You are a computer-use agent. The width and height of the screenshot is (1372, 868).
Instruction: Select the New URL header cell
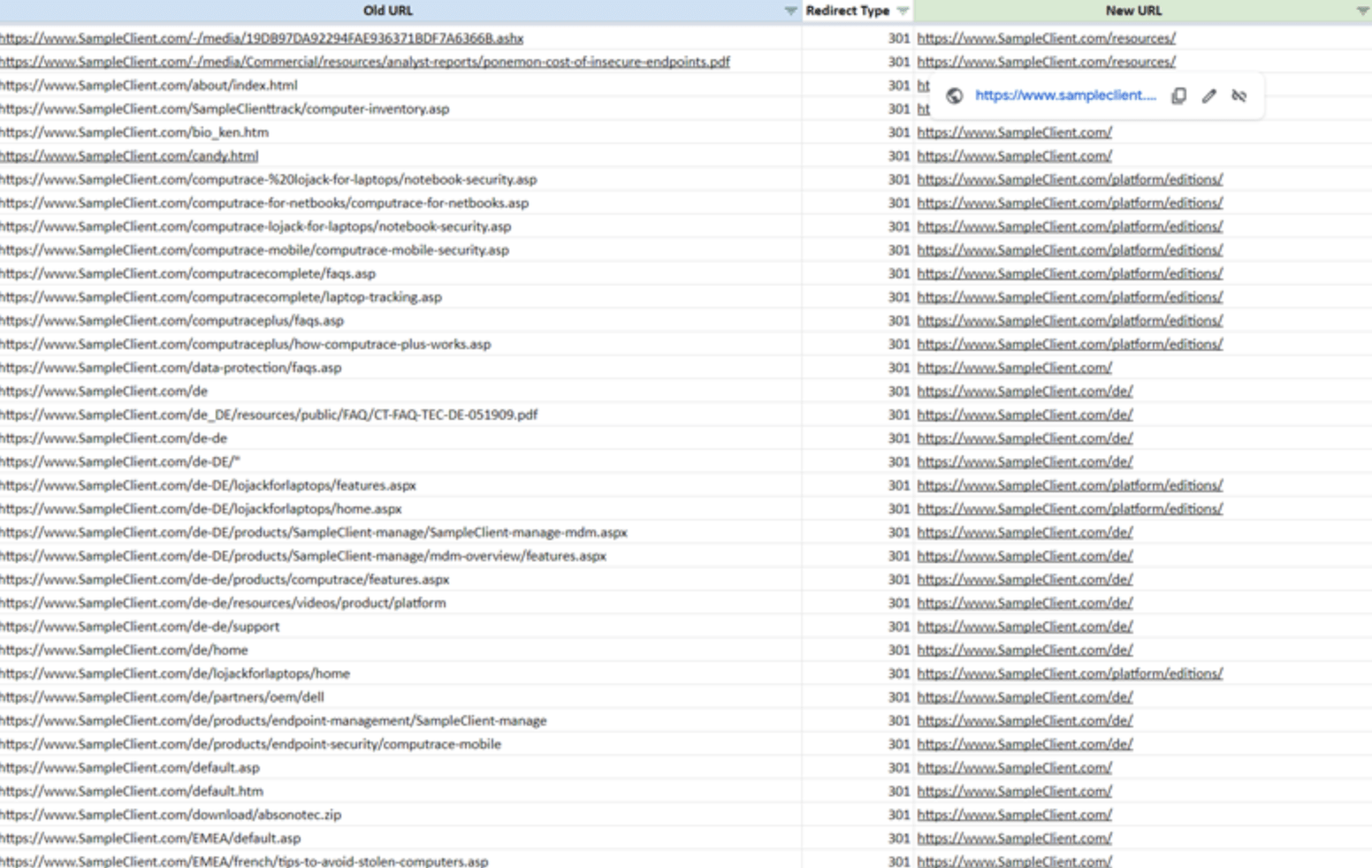pos(1133,11)
